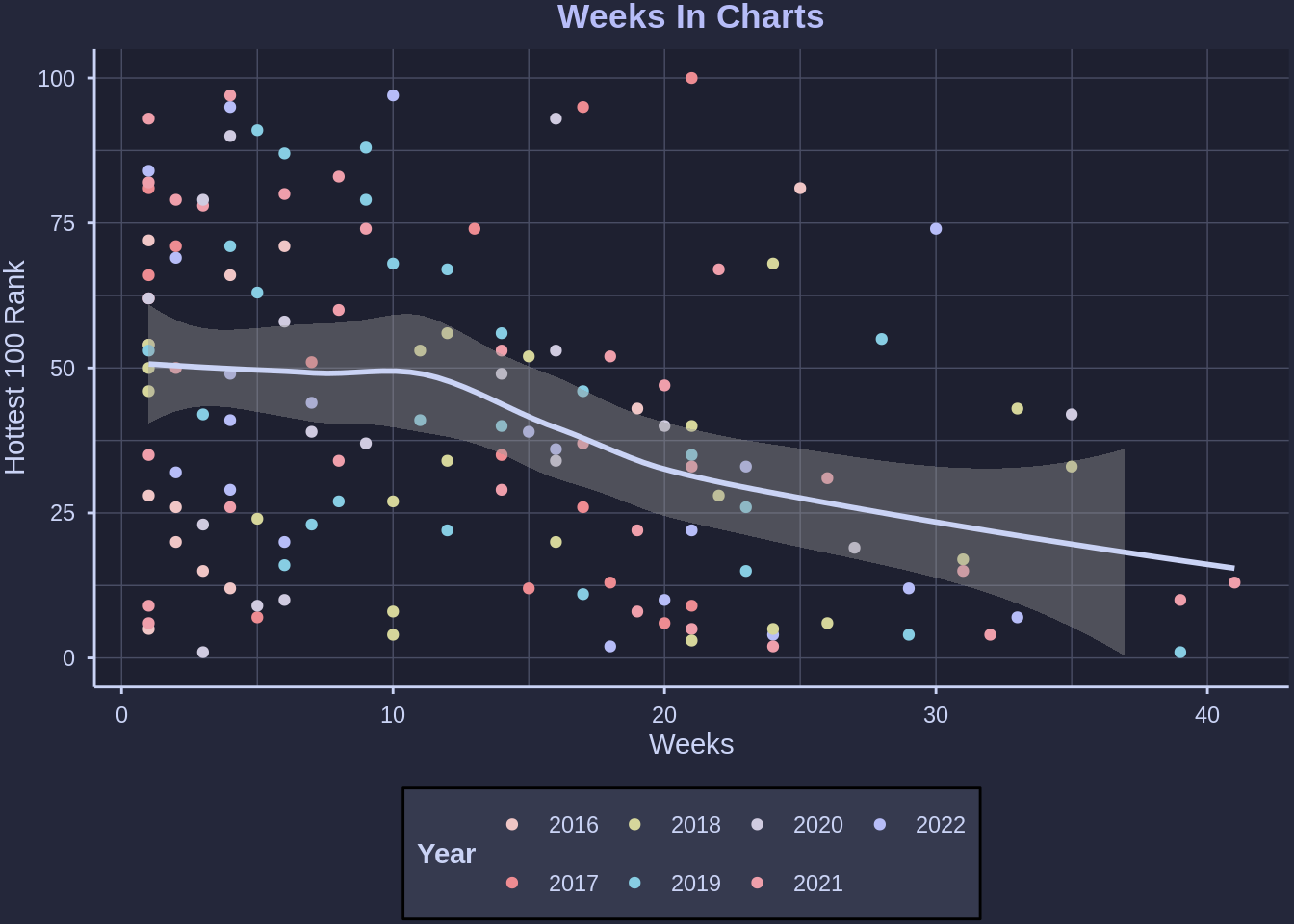Screen dimensions: 1294x924
Task: Click the 2019 legend color dot
Action: coord(634,883)
